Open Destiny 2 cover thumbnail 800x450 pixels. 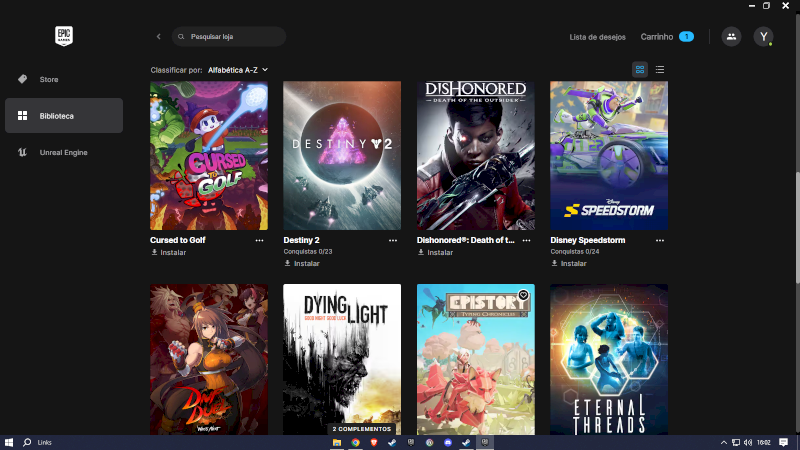342,156
